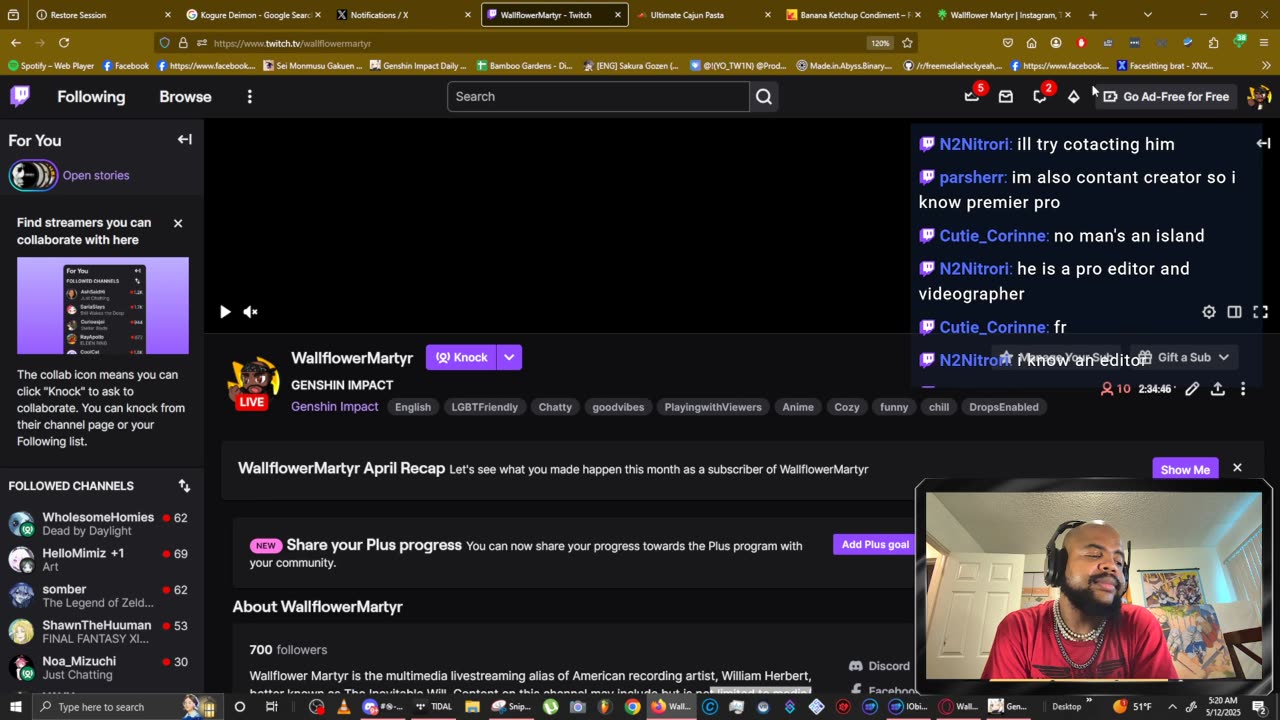Submit the search with the magnifier icon
Screen dimensions: 1280x720
pyautogui.click(x=764, y=97)
